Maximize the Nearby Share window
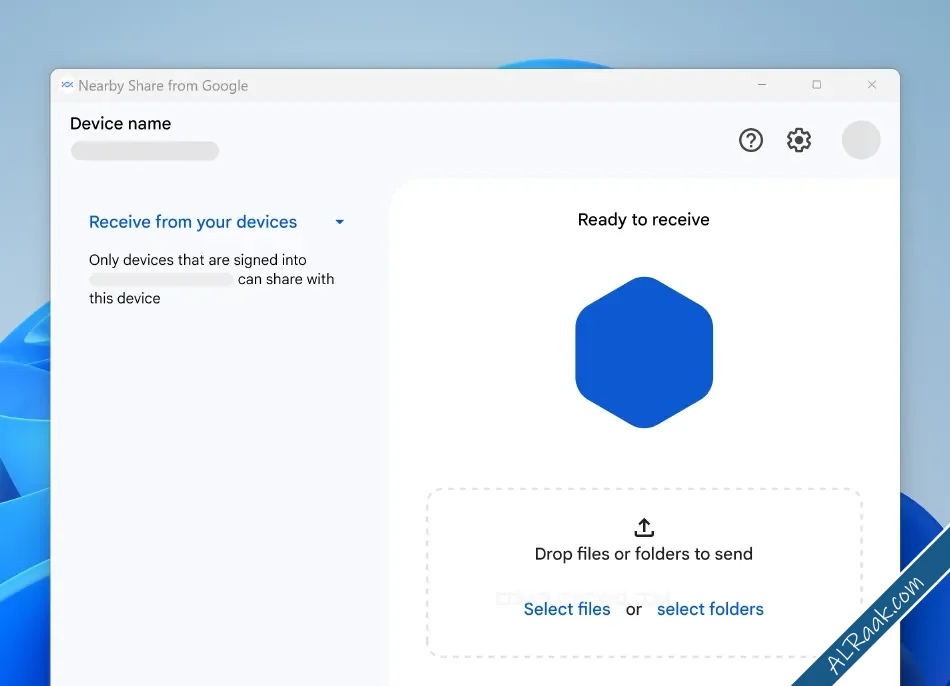 point(817,85)
